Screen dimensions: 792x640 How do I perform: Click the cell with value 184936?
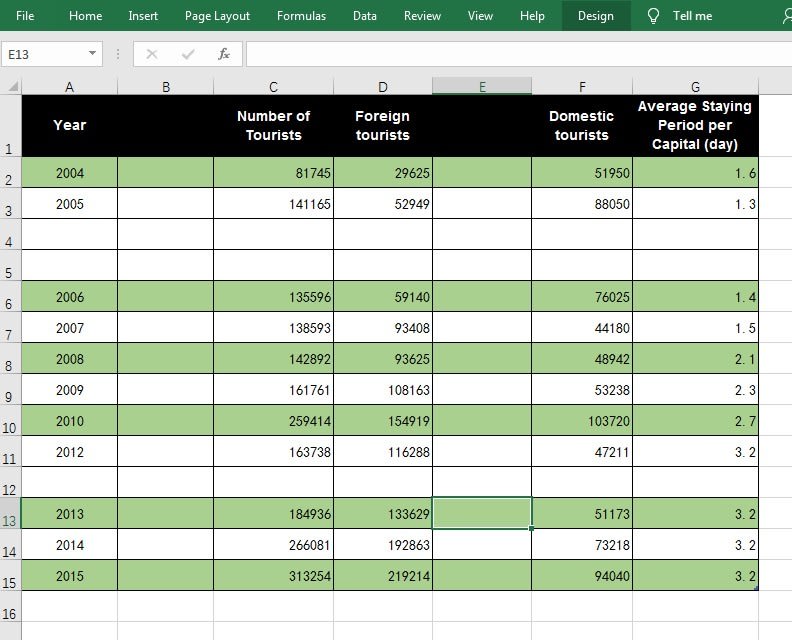[273, 513]
